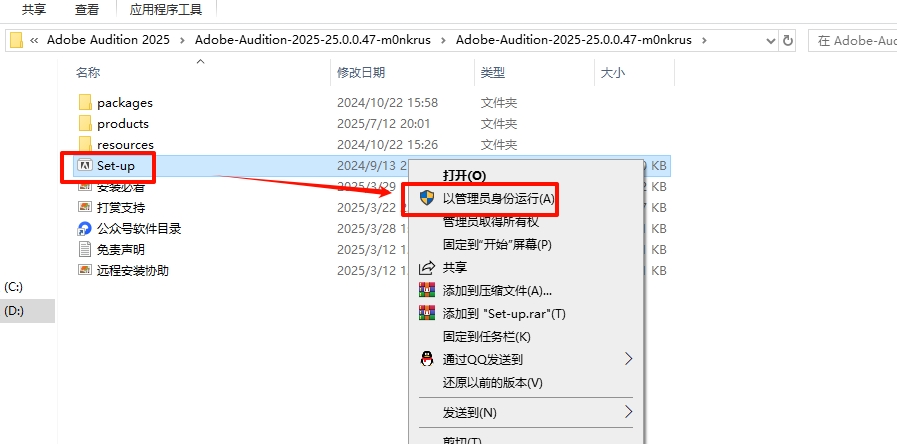This screenshot has height=444, width=897.
Task: Expand breadcrumb chevron after Adobe Audition 2025
Action: [182, 40]
